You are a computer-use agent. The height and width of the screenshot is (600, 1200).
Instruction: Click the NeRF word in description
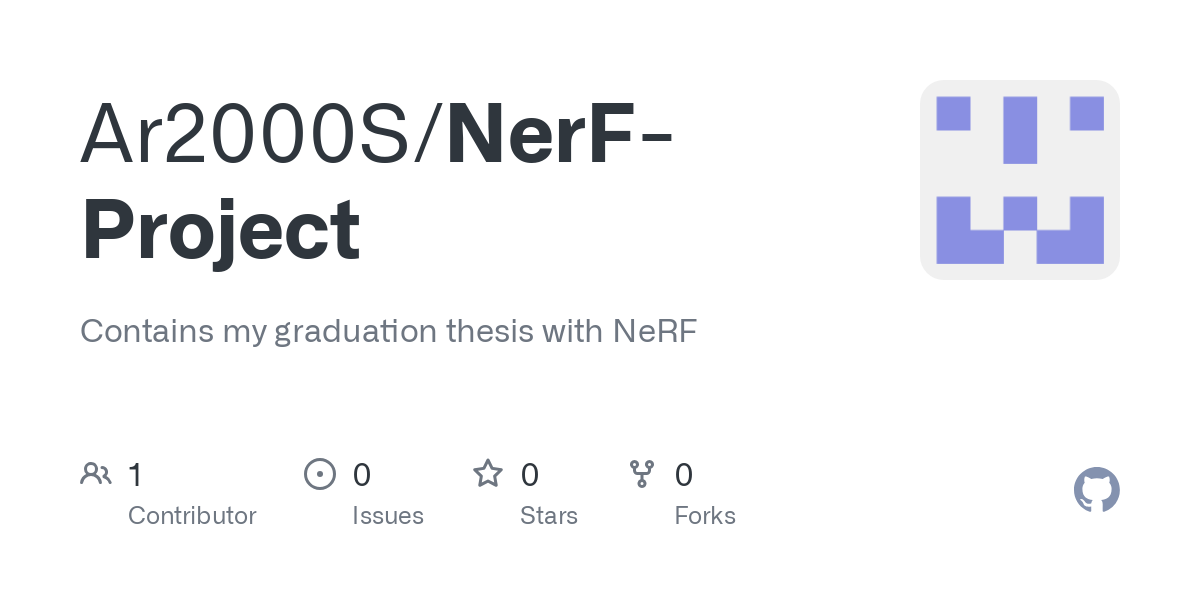(x=655, y=331)
